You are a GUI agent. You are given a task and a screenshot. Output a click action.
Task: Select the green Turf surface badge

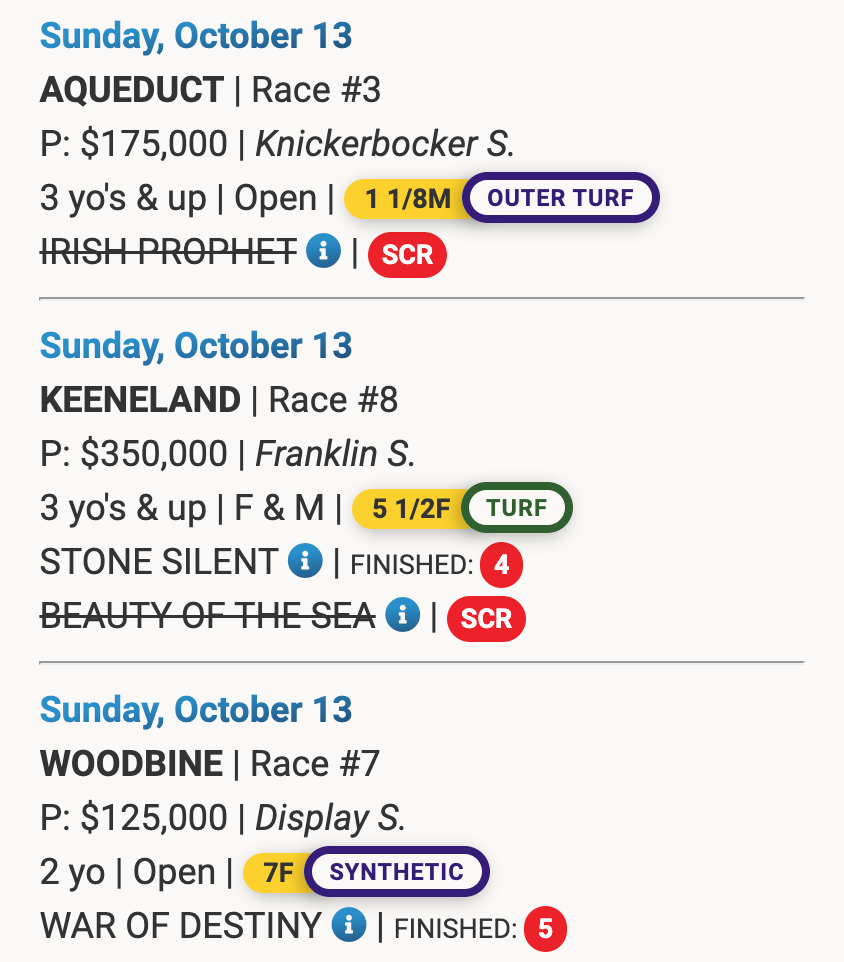pyautogui.click(x=517, y=508)
